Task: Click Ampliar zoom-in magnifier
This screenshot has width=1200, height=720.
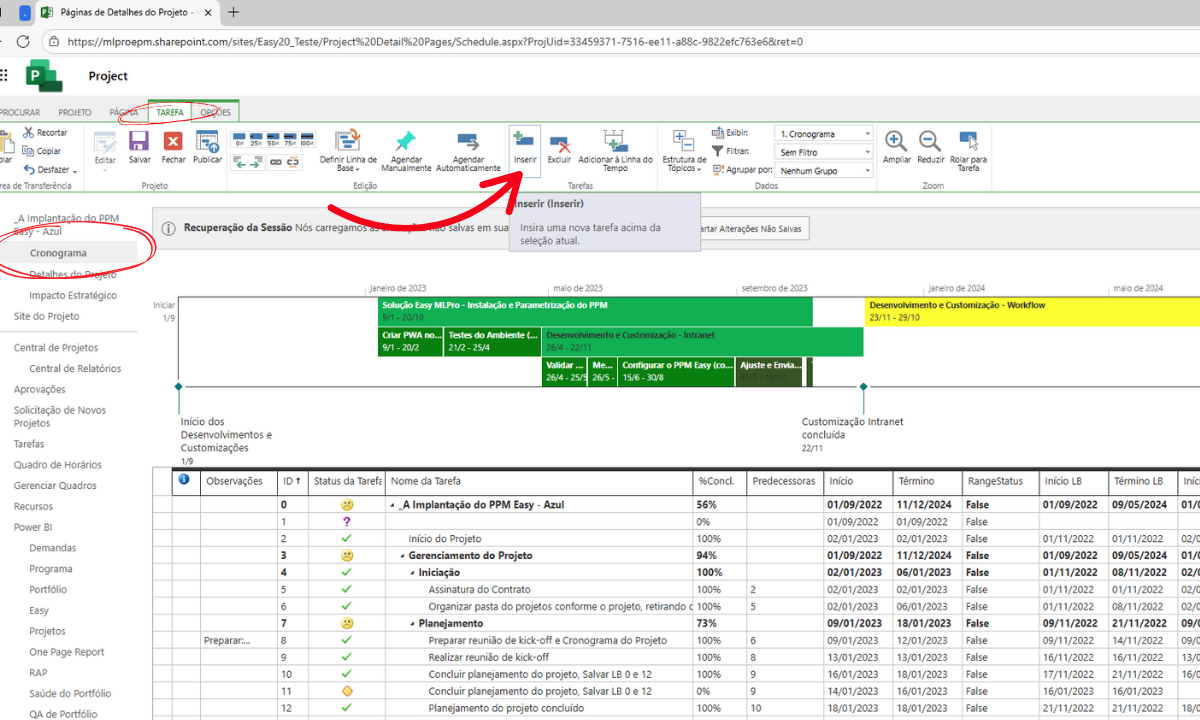Action: 897,142
